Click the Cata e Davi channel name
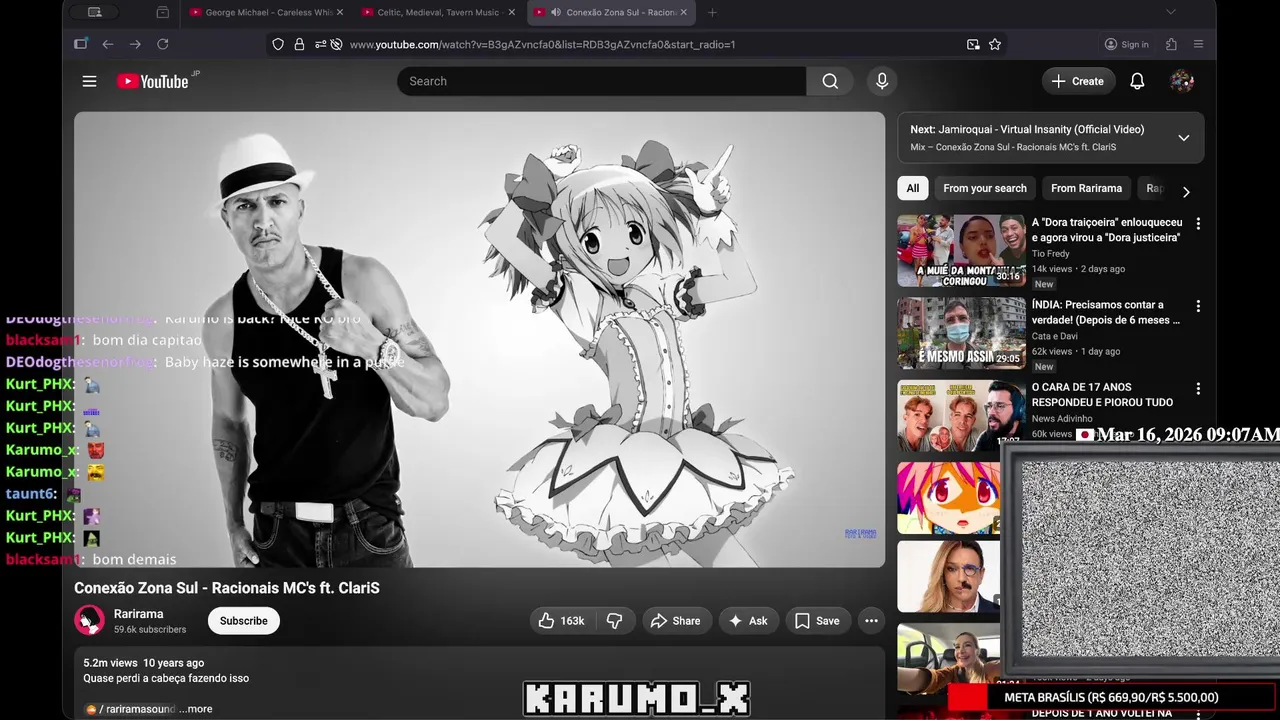The image size is (1280, 720). (1055, 336)
